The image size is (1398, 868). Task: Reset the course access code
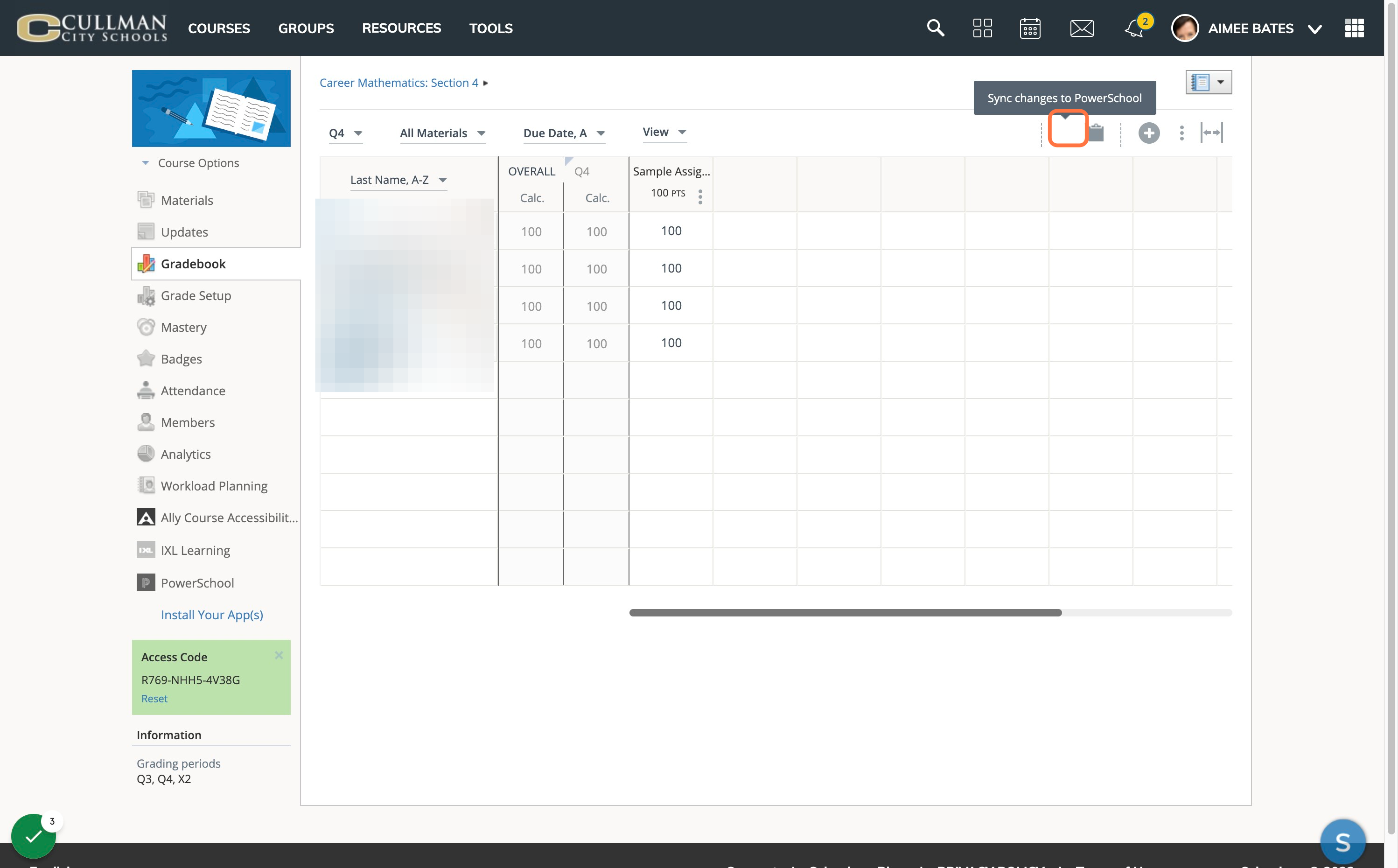click(154, 699)
